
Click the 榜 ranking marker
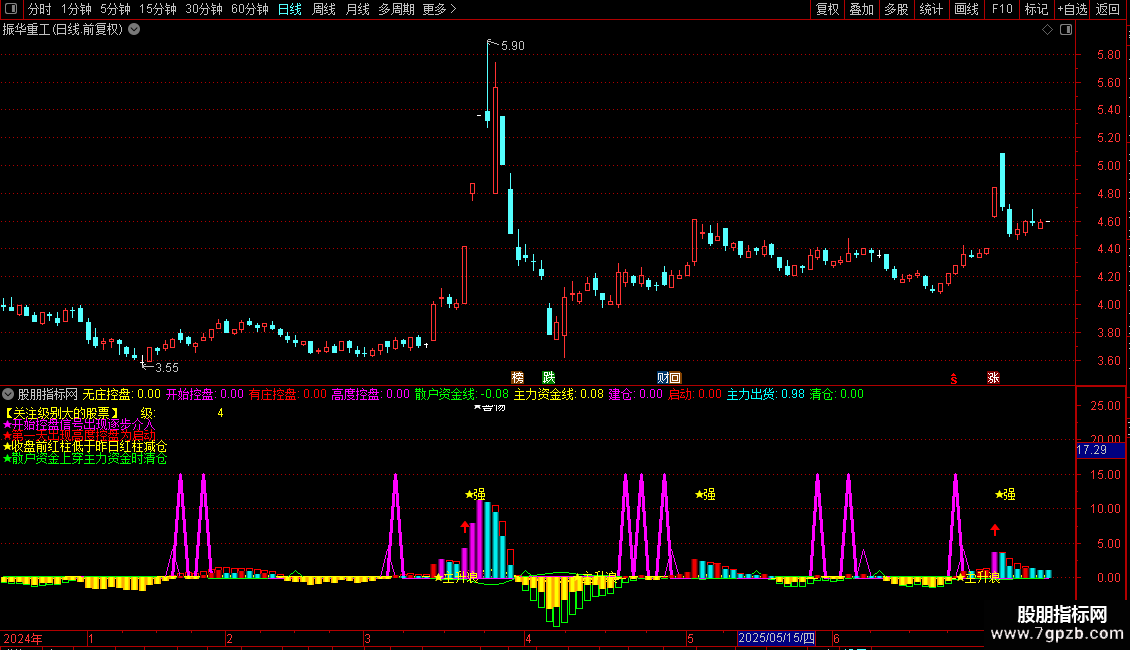coord(517,378)
